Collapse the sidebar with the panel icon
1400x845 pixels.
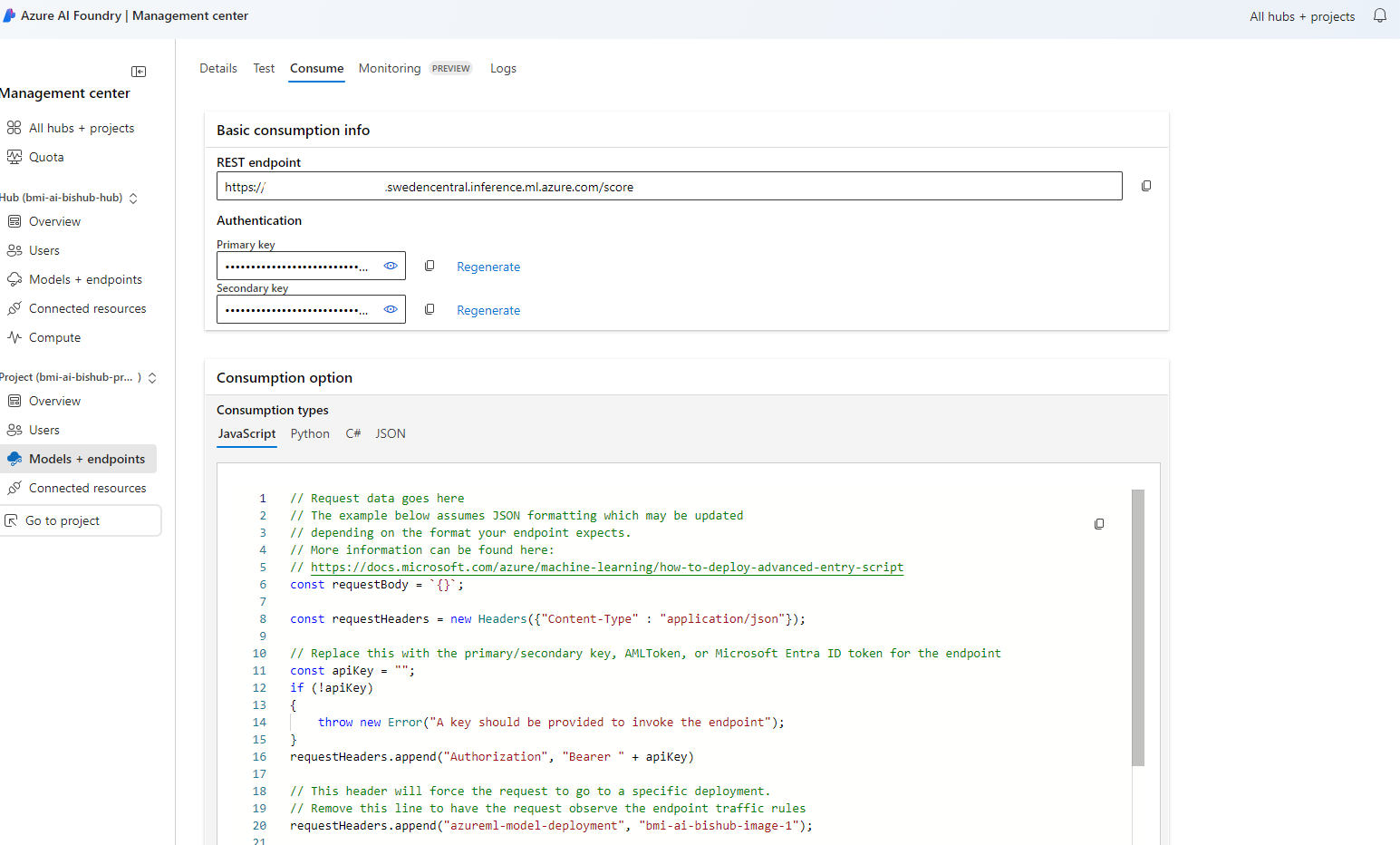pos(139,72)
